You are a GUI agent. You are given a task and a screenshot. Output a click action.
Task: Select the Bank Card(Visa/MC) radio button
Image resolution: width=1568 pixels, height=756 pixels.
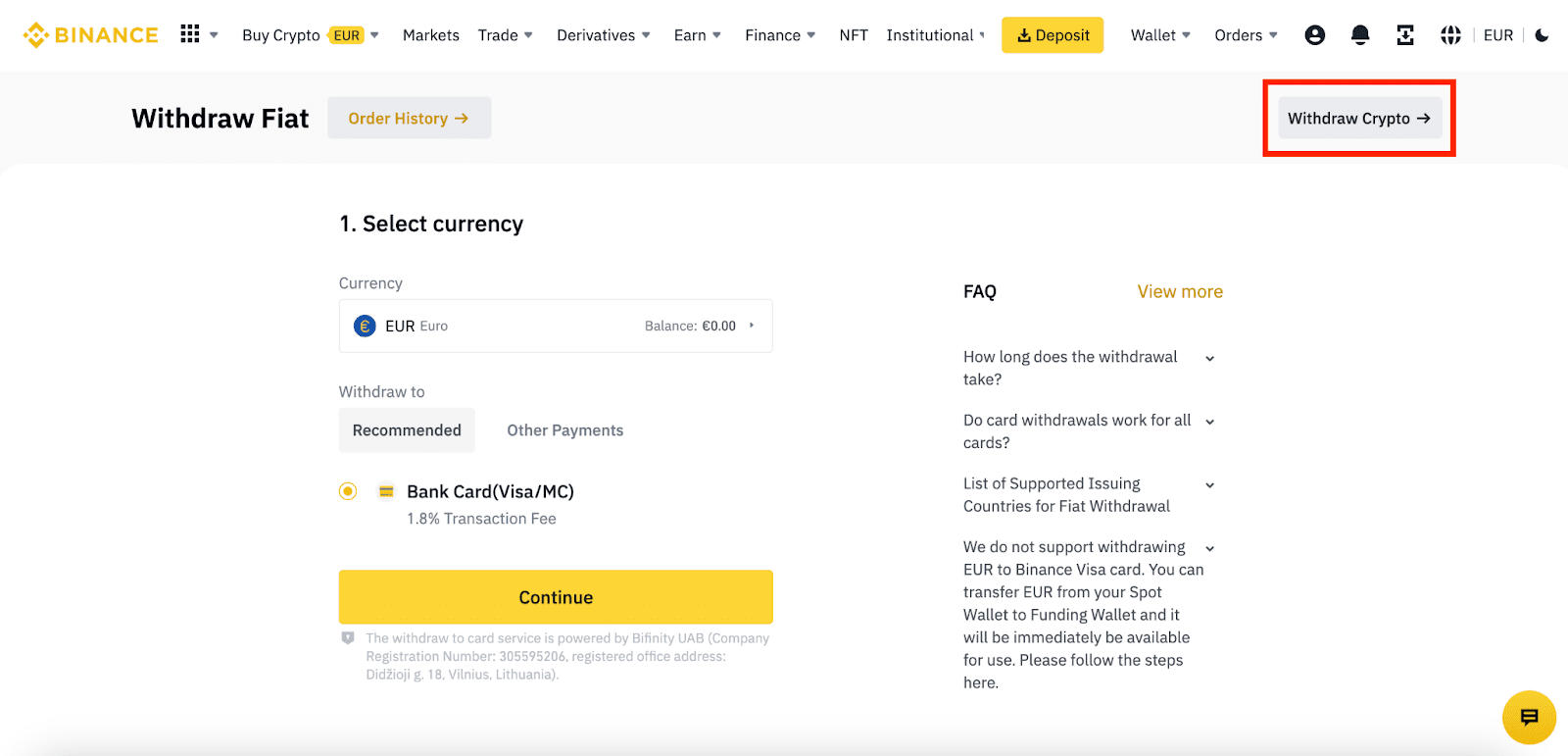348,491
